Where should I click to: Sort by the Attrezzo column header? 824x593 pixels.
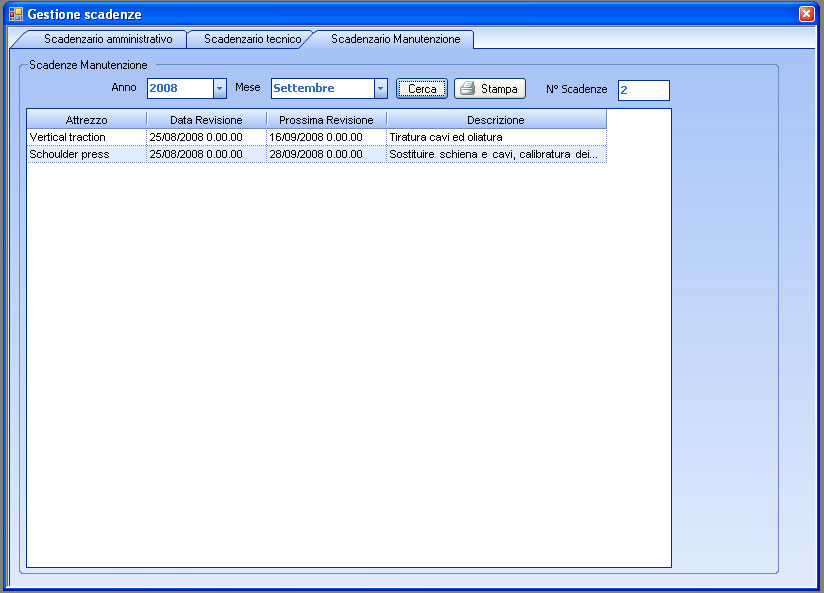(x=86, y=120)
